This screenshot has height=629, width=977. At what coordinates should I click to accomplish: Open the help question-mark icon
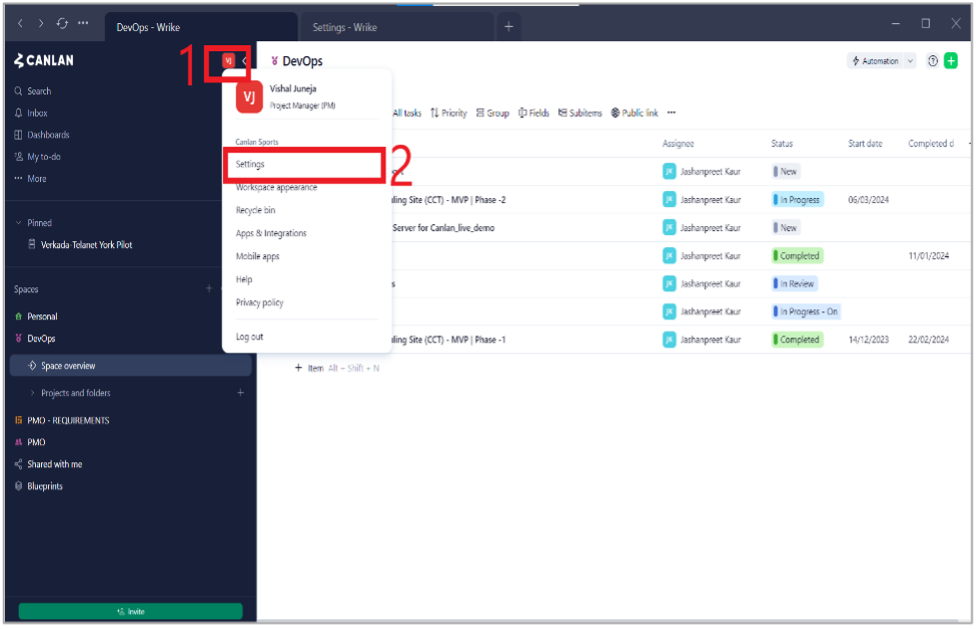click(933, 61)
